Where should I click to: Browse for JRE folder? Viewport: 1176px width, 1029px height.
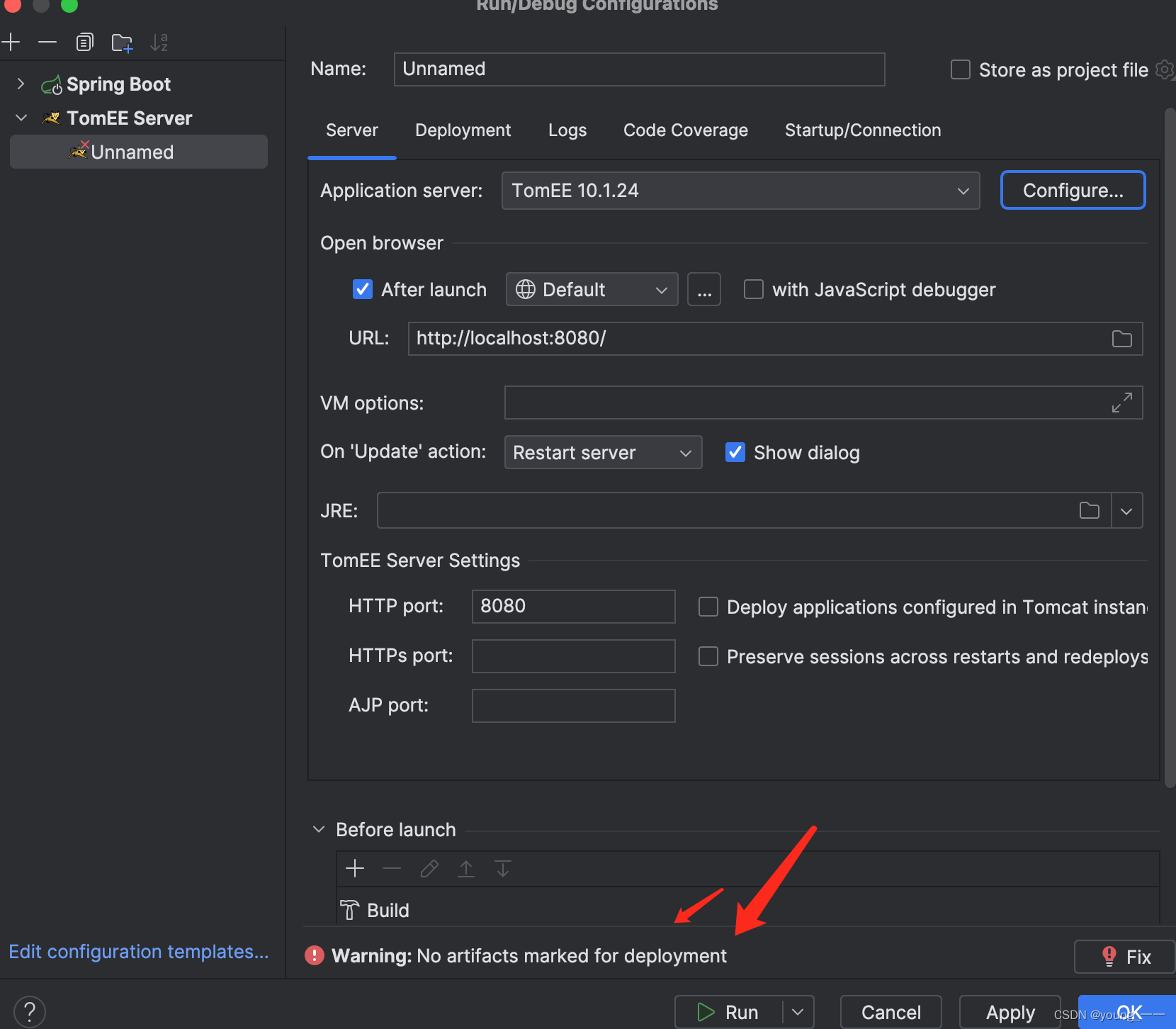(x=1090, y=510)
